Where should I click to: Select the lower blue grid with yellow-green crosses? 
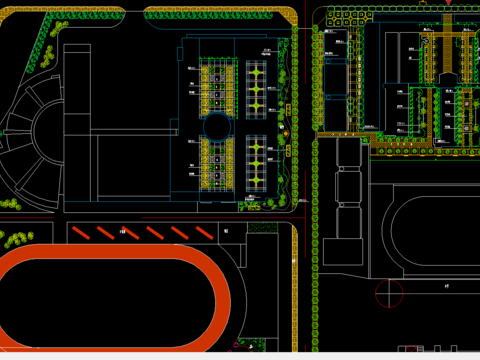coord(256,163)
